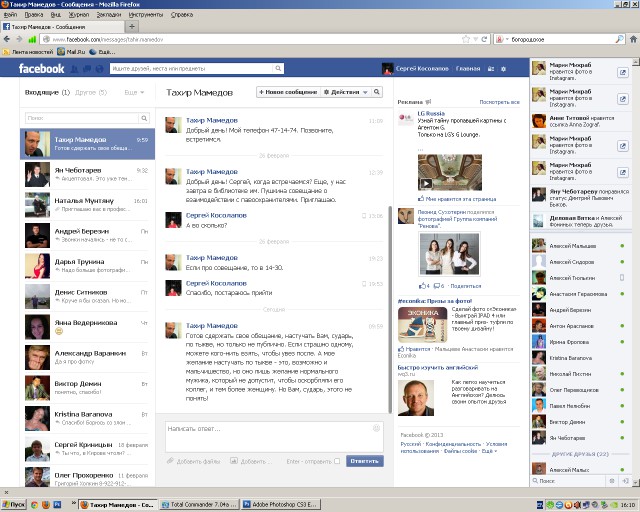Screen dimensions: 640x512
Task: Open Наталья Мунтяну conversation
Action: click(x=87, y=205)
